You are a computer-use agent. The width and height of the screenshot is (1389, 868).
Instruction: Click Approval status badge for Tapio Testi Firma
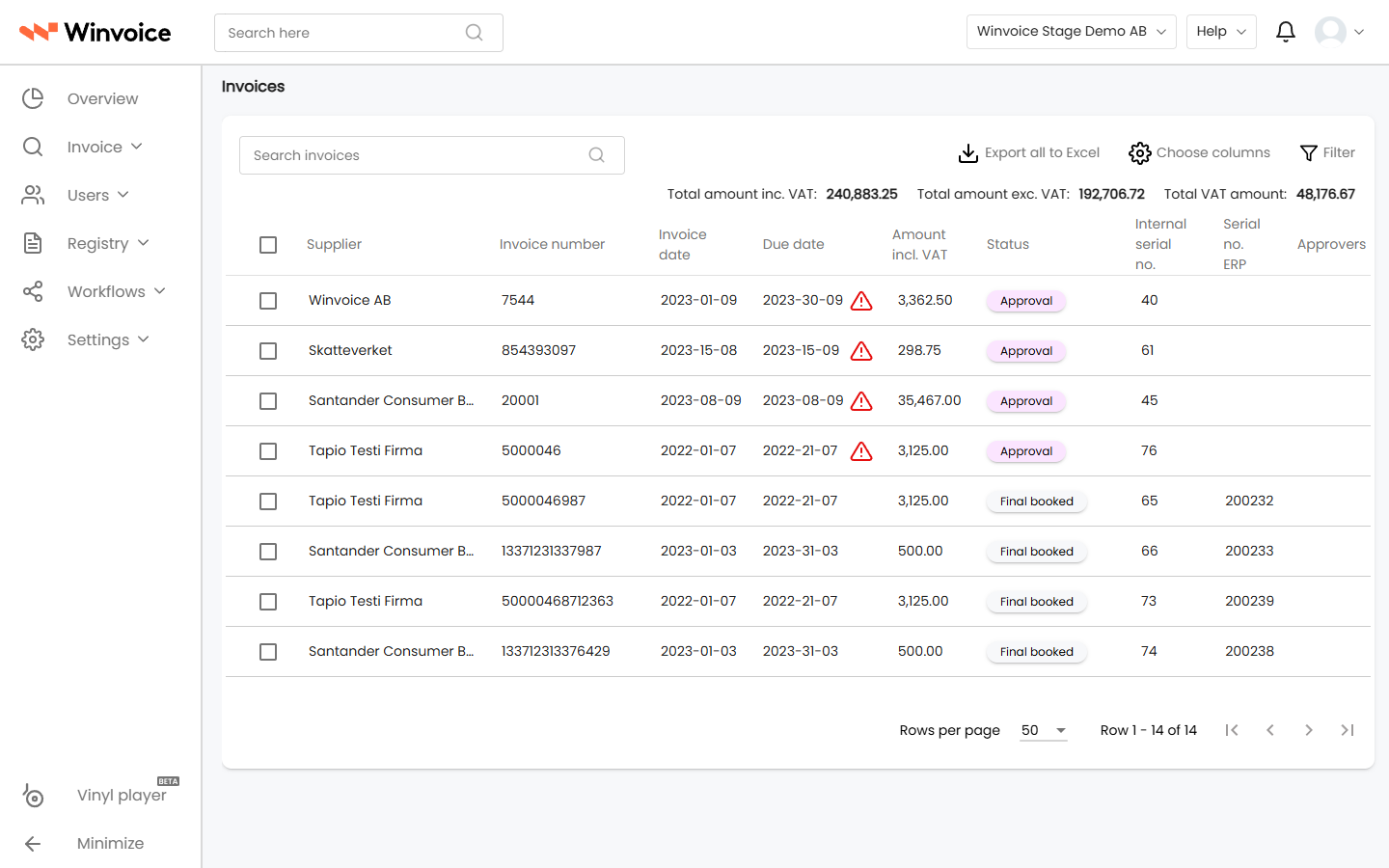tap(1026, 451)
